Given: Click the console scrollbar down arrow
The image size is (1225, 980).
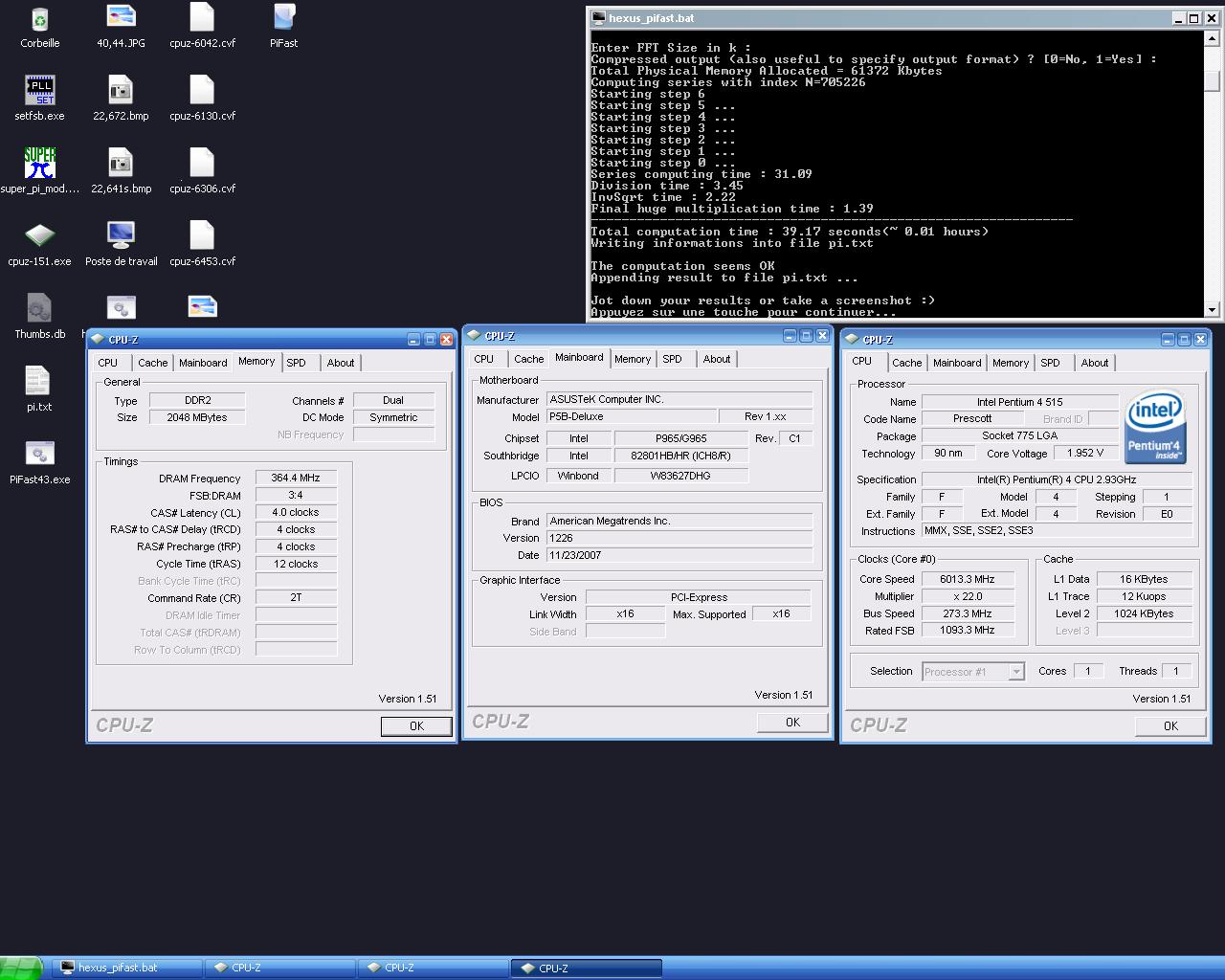Looking at the screenshot, I should pyautogui.click(x=1212, y=309).
